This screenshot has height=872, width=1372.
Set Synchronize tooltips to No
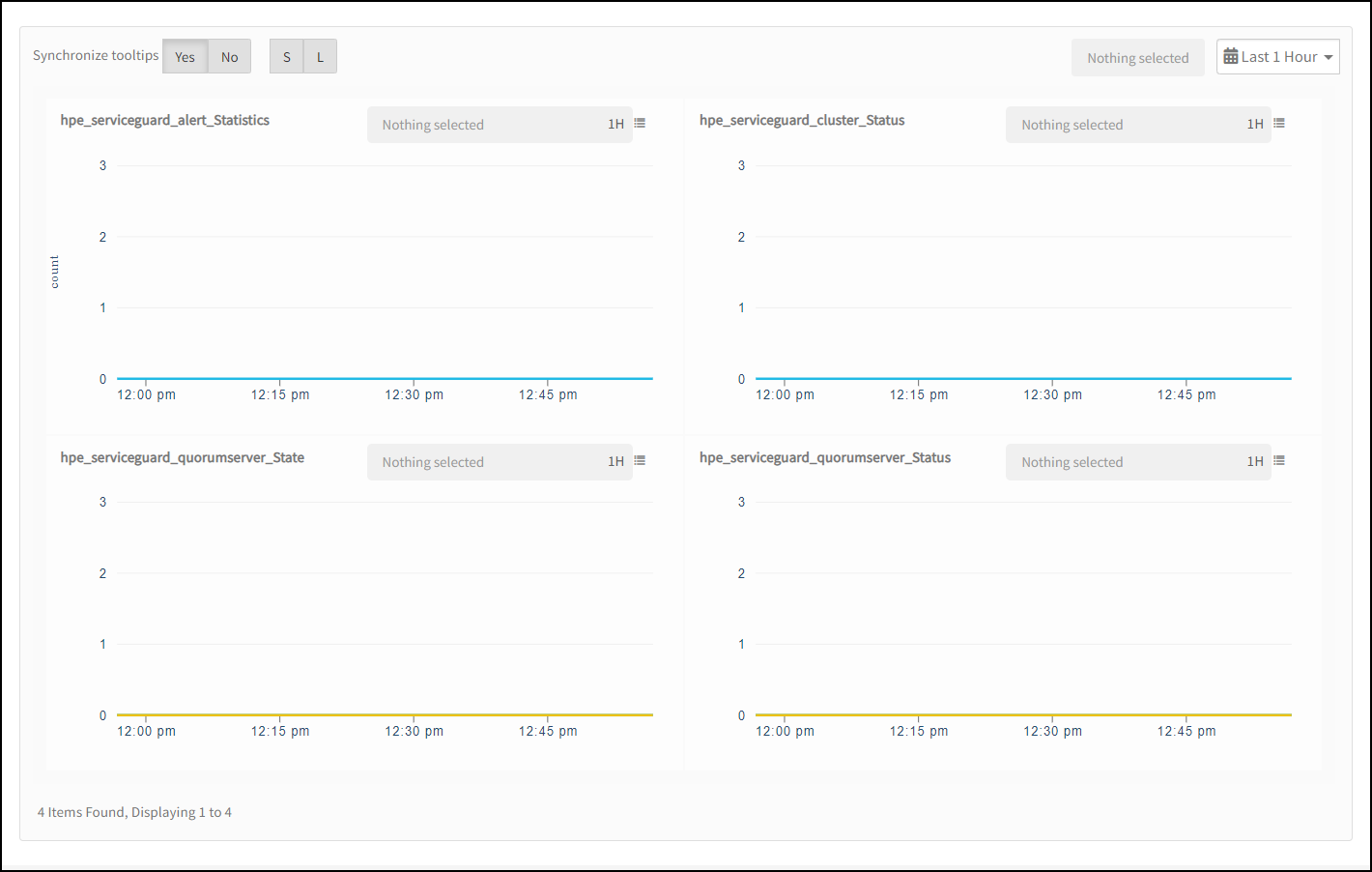(x=229, y=57)
